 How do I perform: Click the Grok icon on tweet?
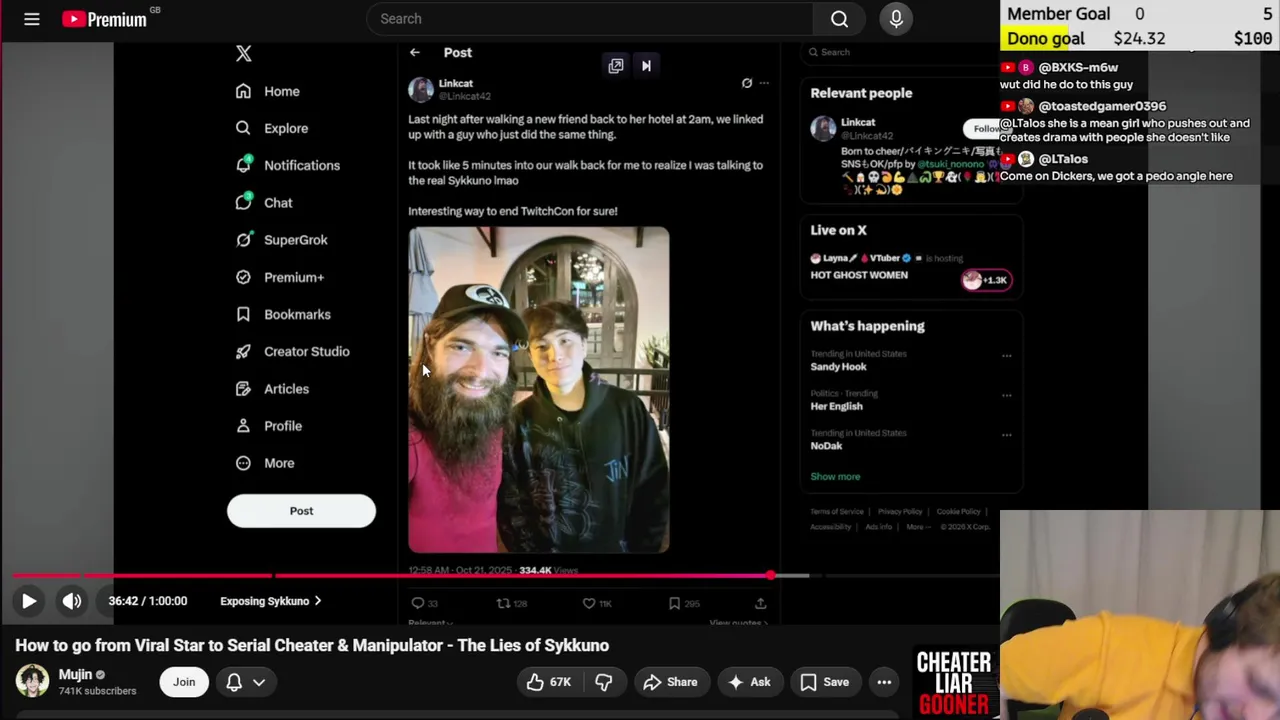[747, 83]
